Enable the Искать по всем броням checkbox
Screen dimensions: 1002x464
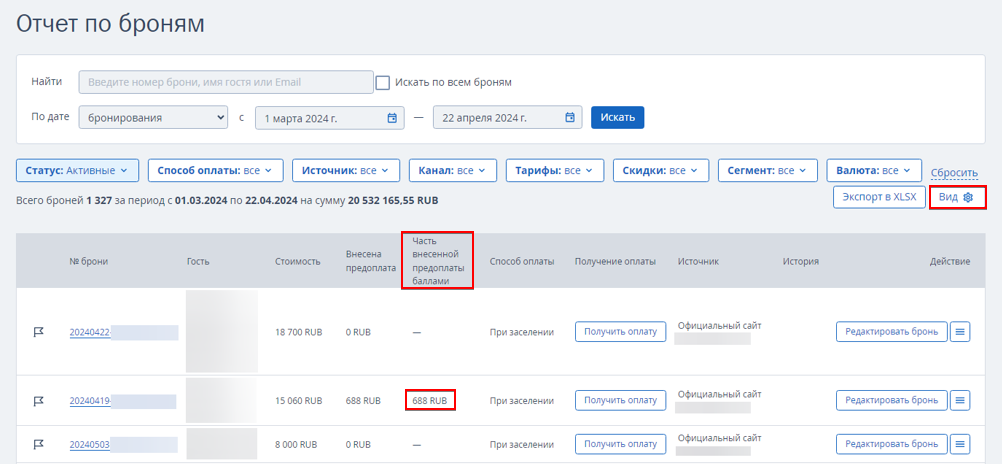point(383,83)
